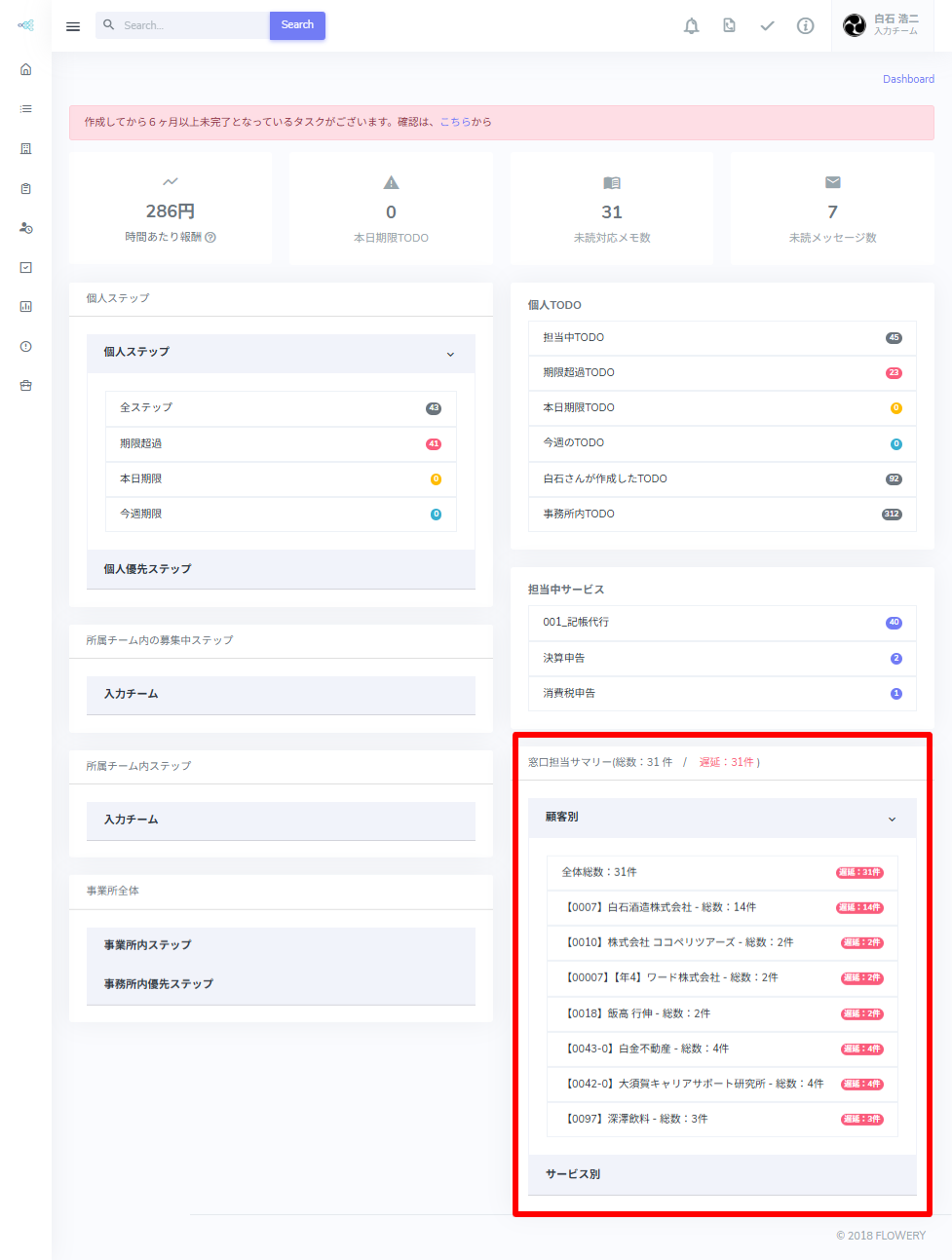Click the phone memo document icon
This screenshot has width=952, height=1260.
(729, 26)
